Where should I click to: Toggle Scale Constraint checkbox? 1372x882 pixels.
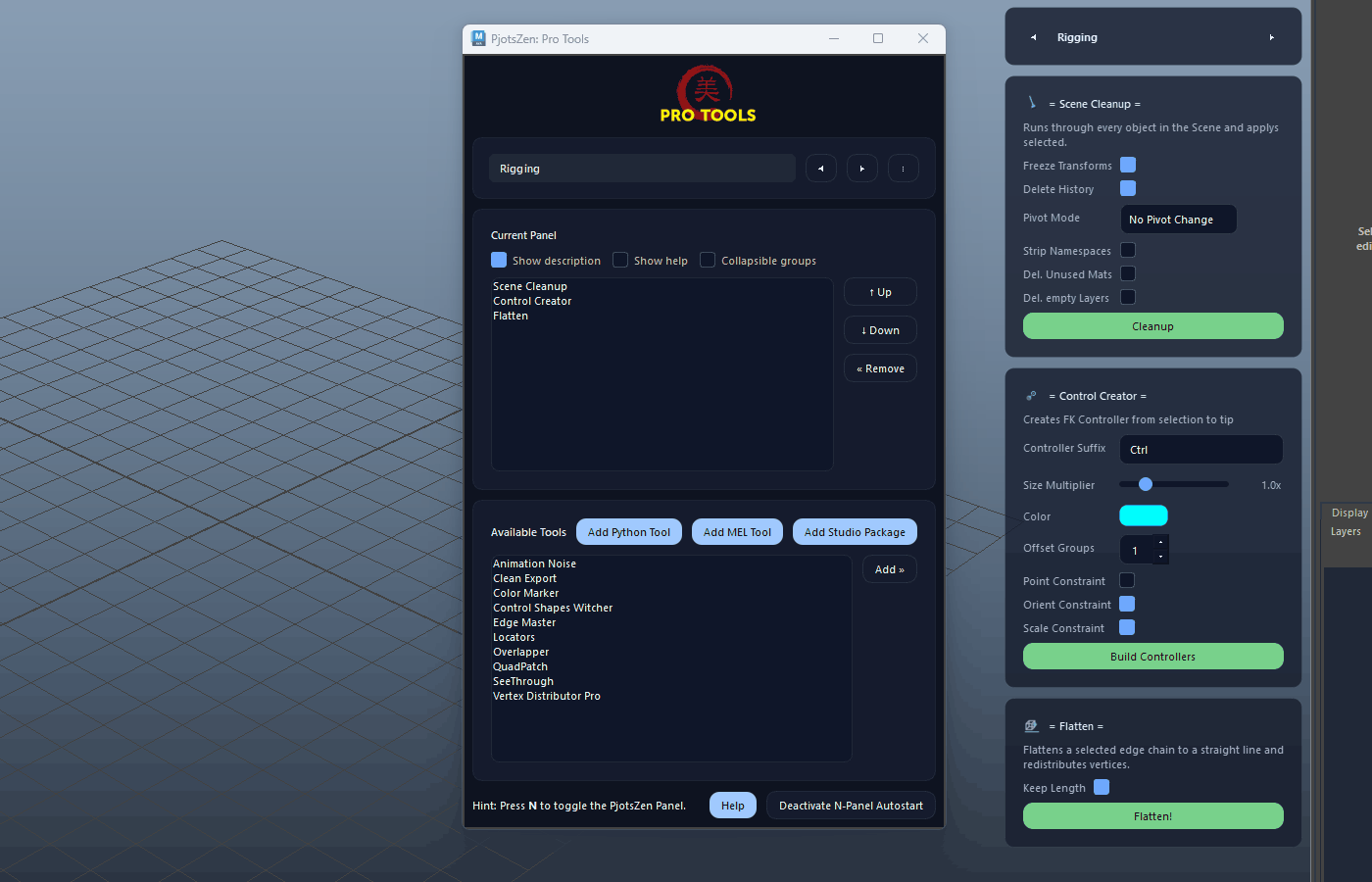click(1127, 627)
